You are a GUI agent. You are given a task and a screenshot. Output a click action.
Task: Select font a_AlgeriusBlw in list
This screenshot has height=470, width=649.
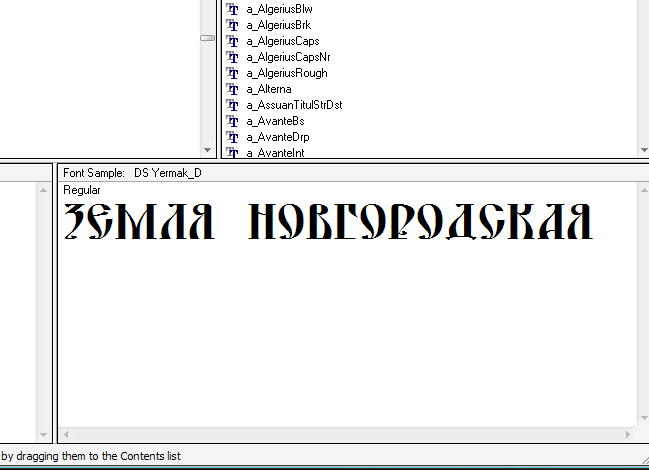pyautogui.click(x=279, y=9)
